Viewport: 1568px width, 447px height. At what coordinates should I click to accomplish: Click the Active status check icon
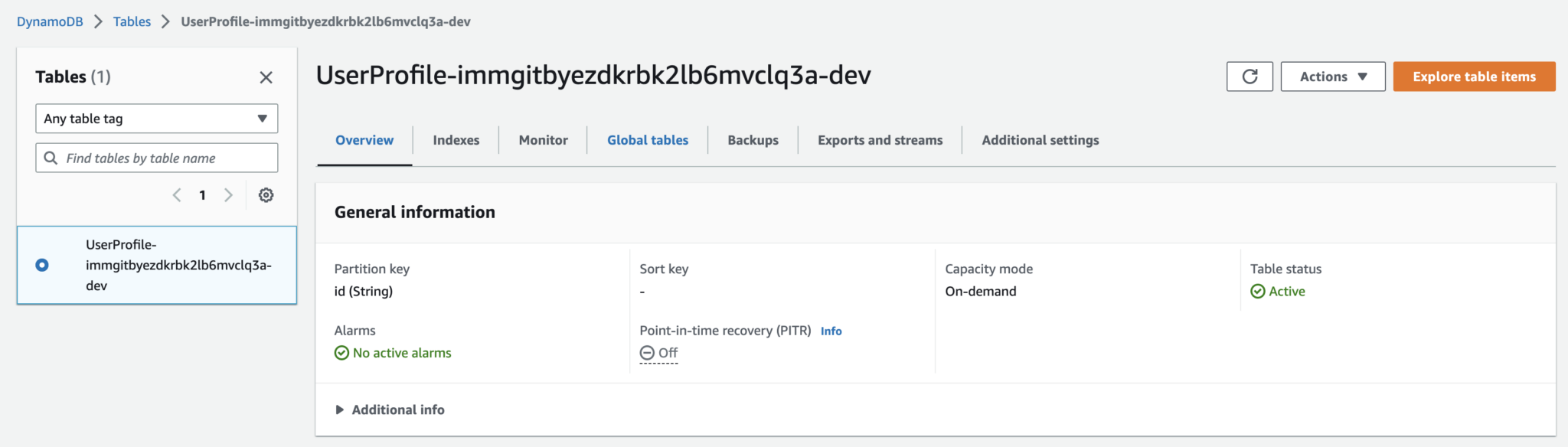pyautogui.click(x=1257, y=292)
